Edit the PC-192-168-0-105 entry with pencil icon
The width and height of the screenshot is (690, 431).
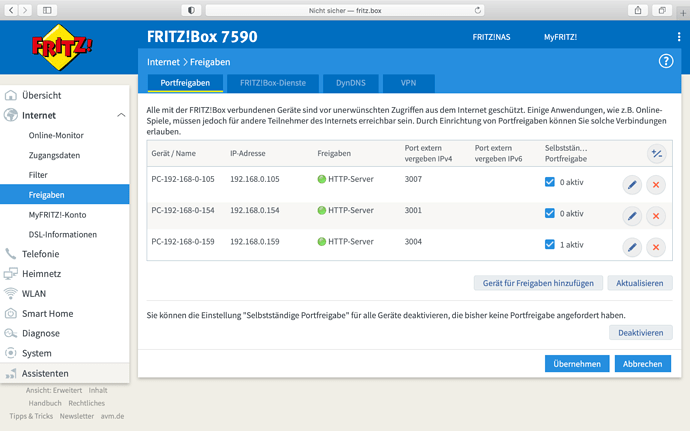[632, 185]
